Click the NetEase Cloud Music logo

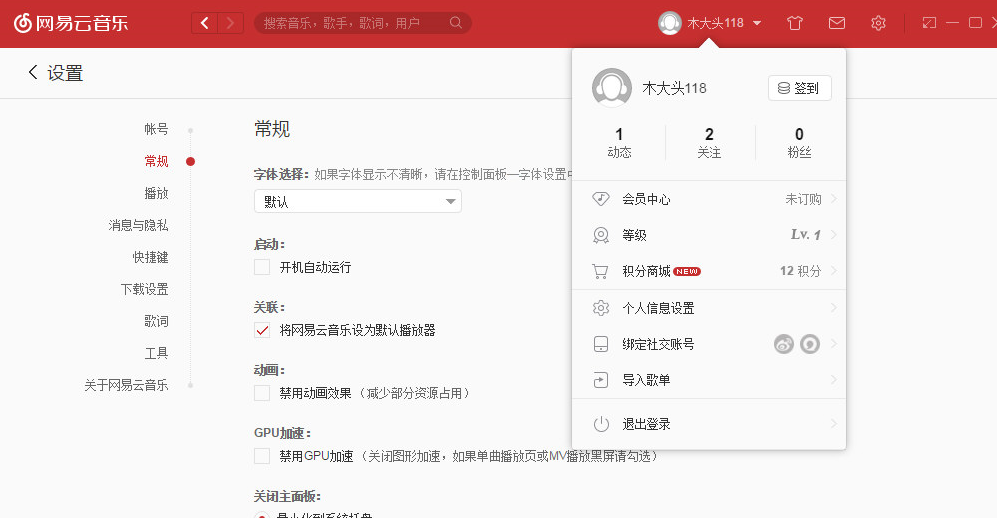71,23
